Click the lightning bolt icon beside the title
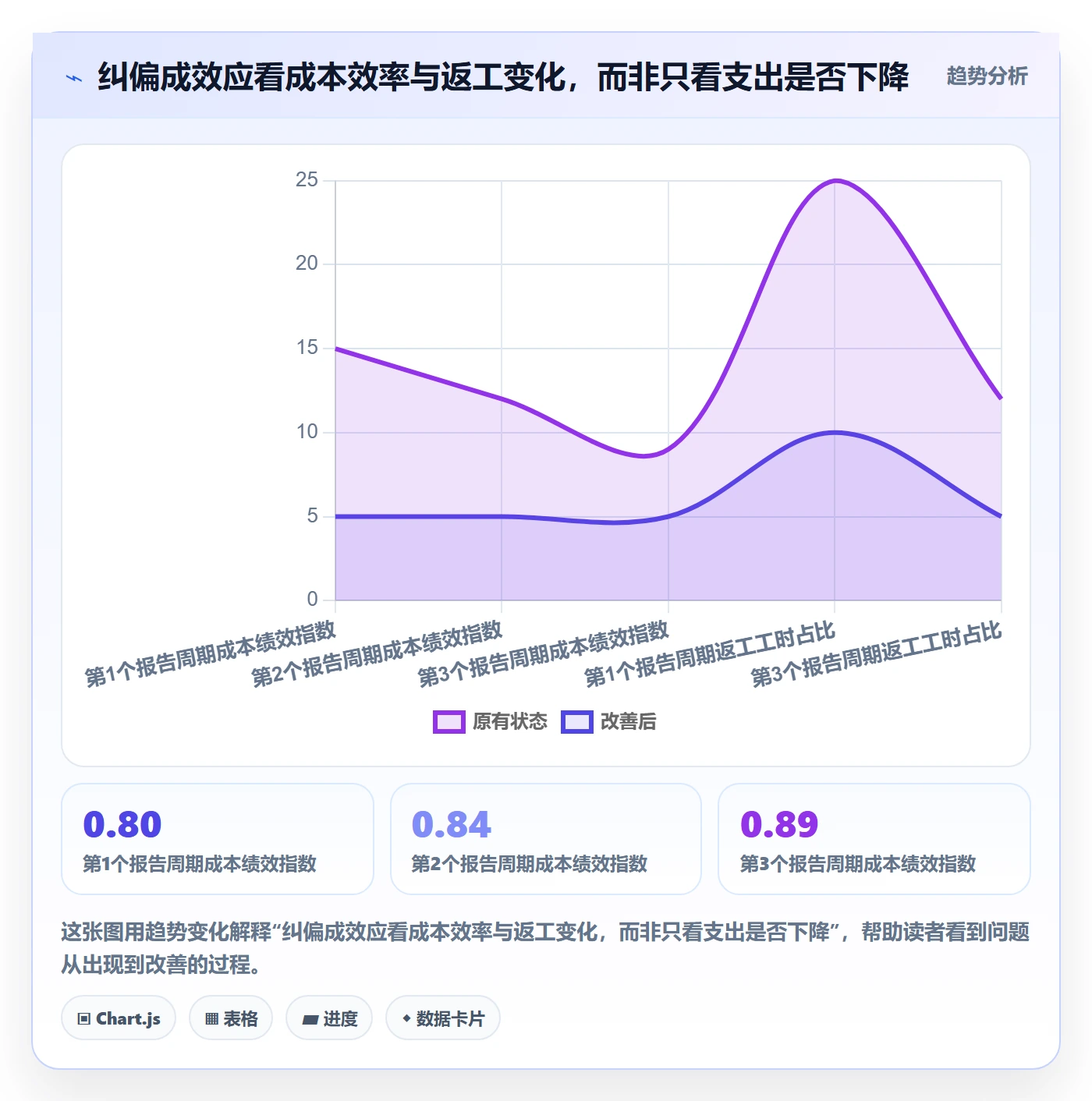 [74, 78]
